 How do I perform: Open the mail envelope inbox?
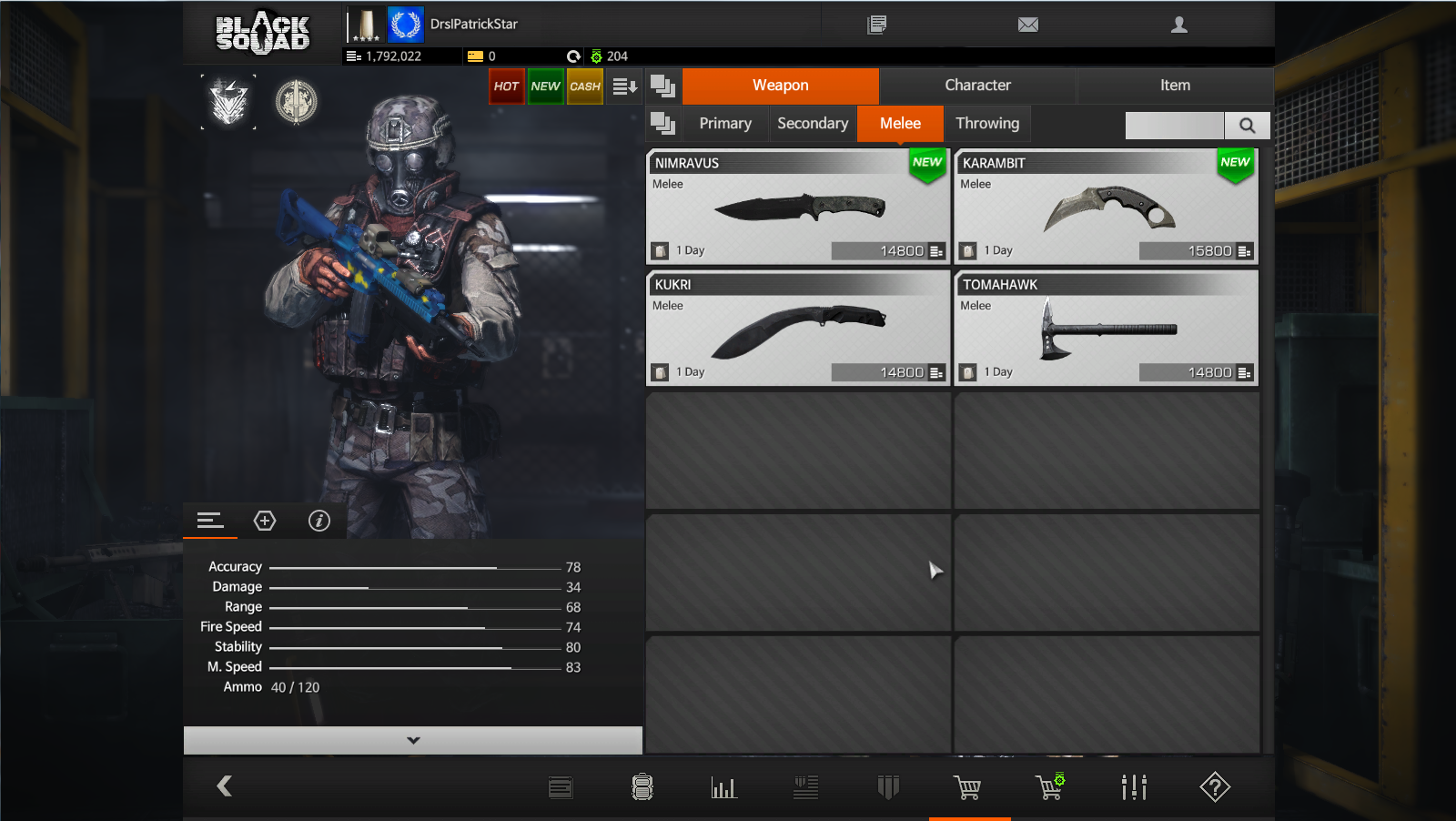1028,25
